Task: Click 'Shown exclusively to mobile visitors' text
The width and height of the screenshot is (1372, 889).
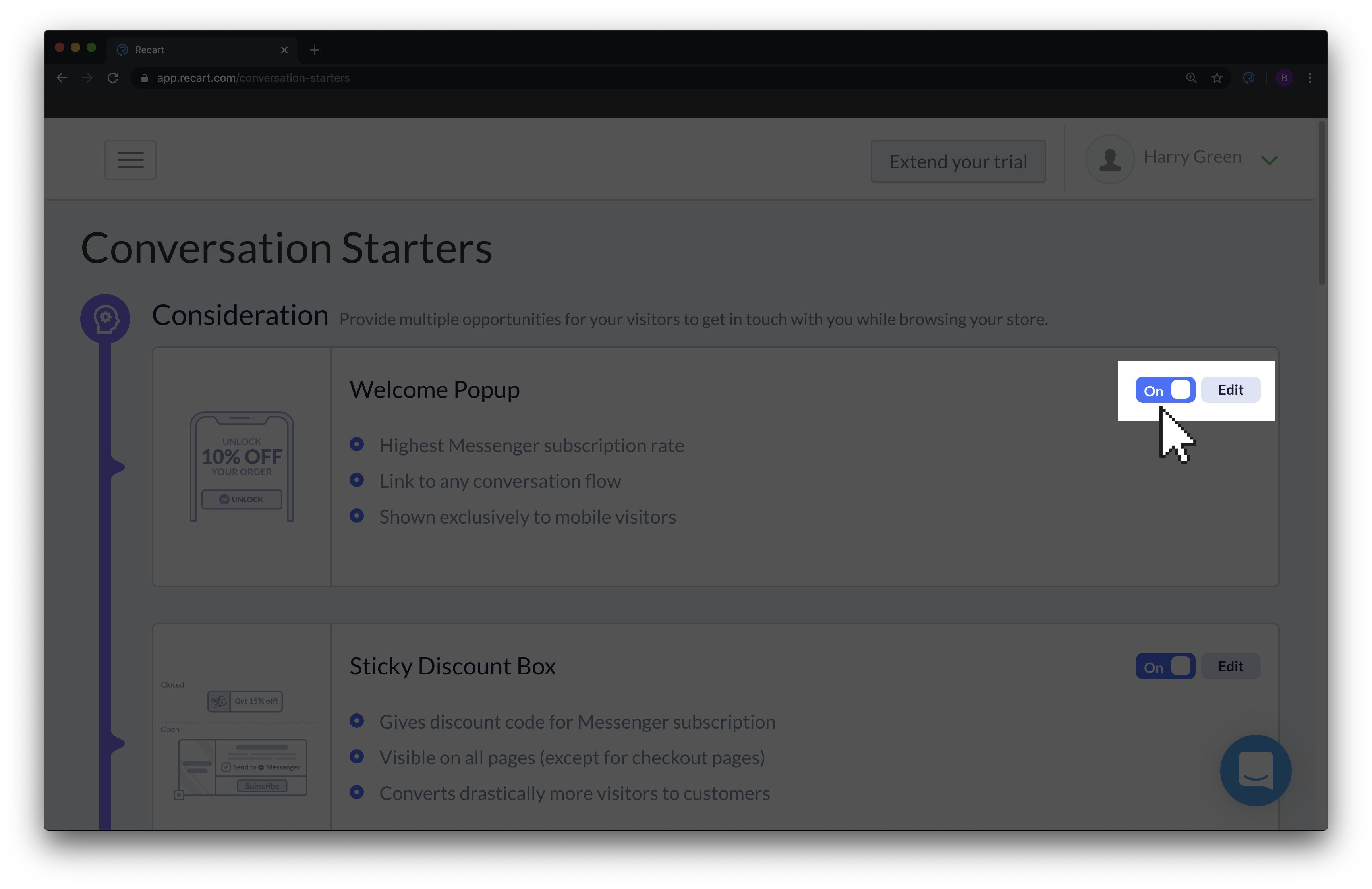Action: tap(528, 517)
